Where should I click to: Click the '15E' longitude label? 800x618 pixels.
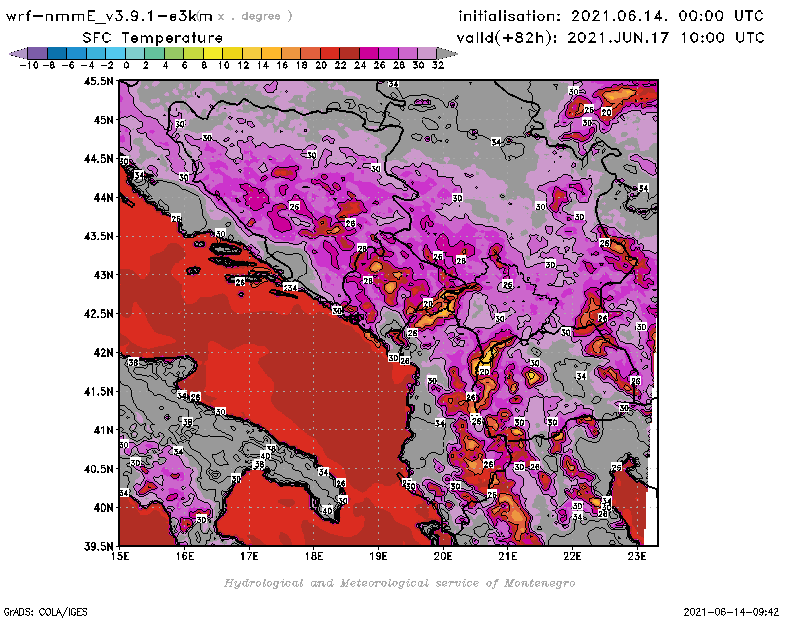click(120, 556)
